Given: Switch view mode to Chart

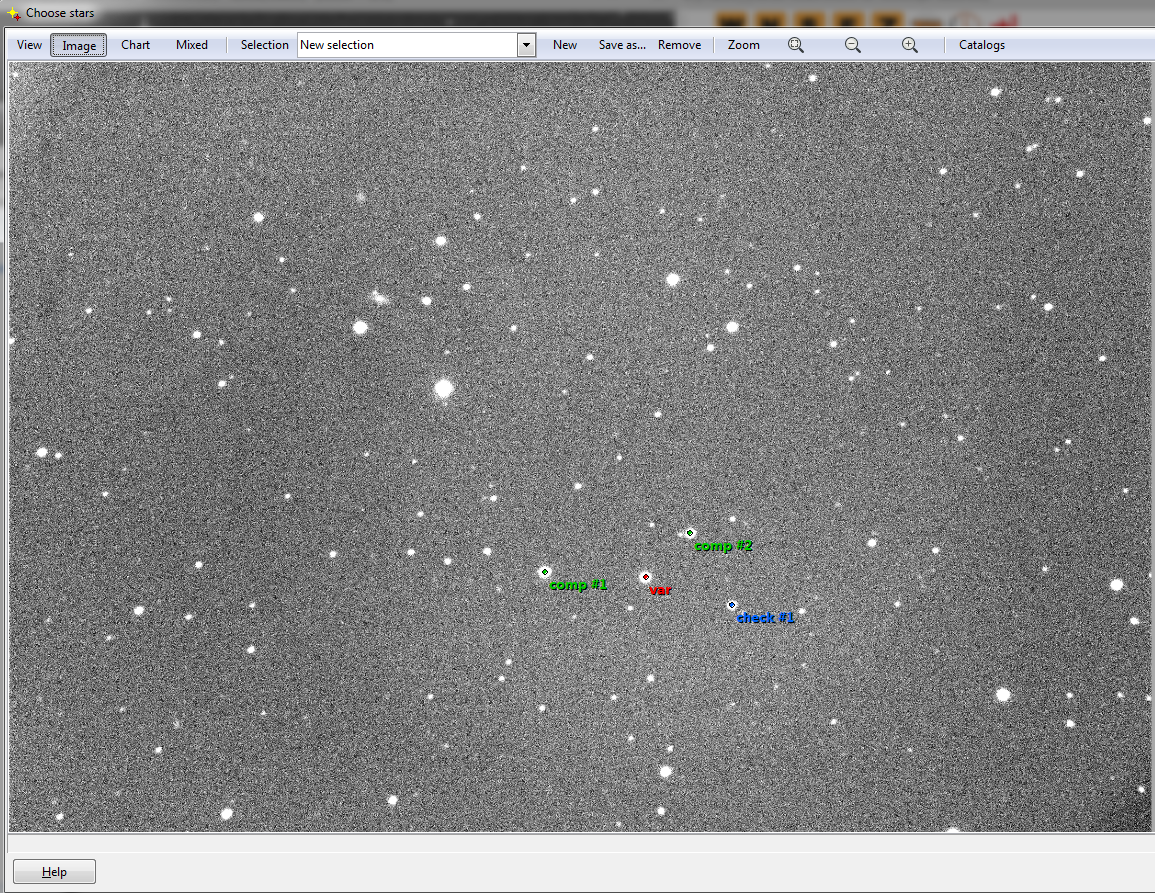Looking at the screenshot, I should tap(136, 45).
